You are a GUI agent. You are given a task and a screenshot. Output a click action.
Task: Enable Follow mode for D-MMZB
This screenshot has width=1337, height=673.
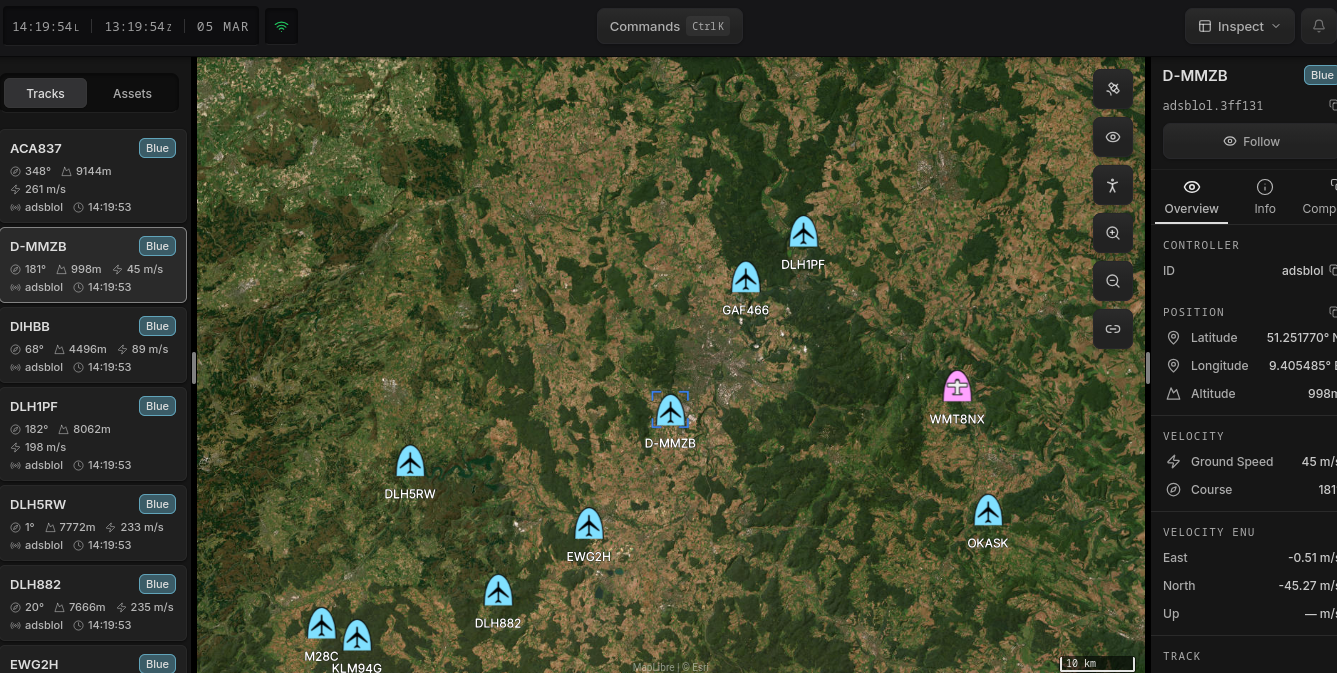click(x=1250, y=141)
